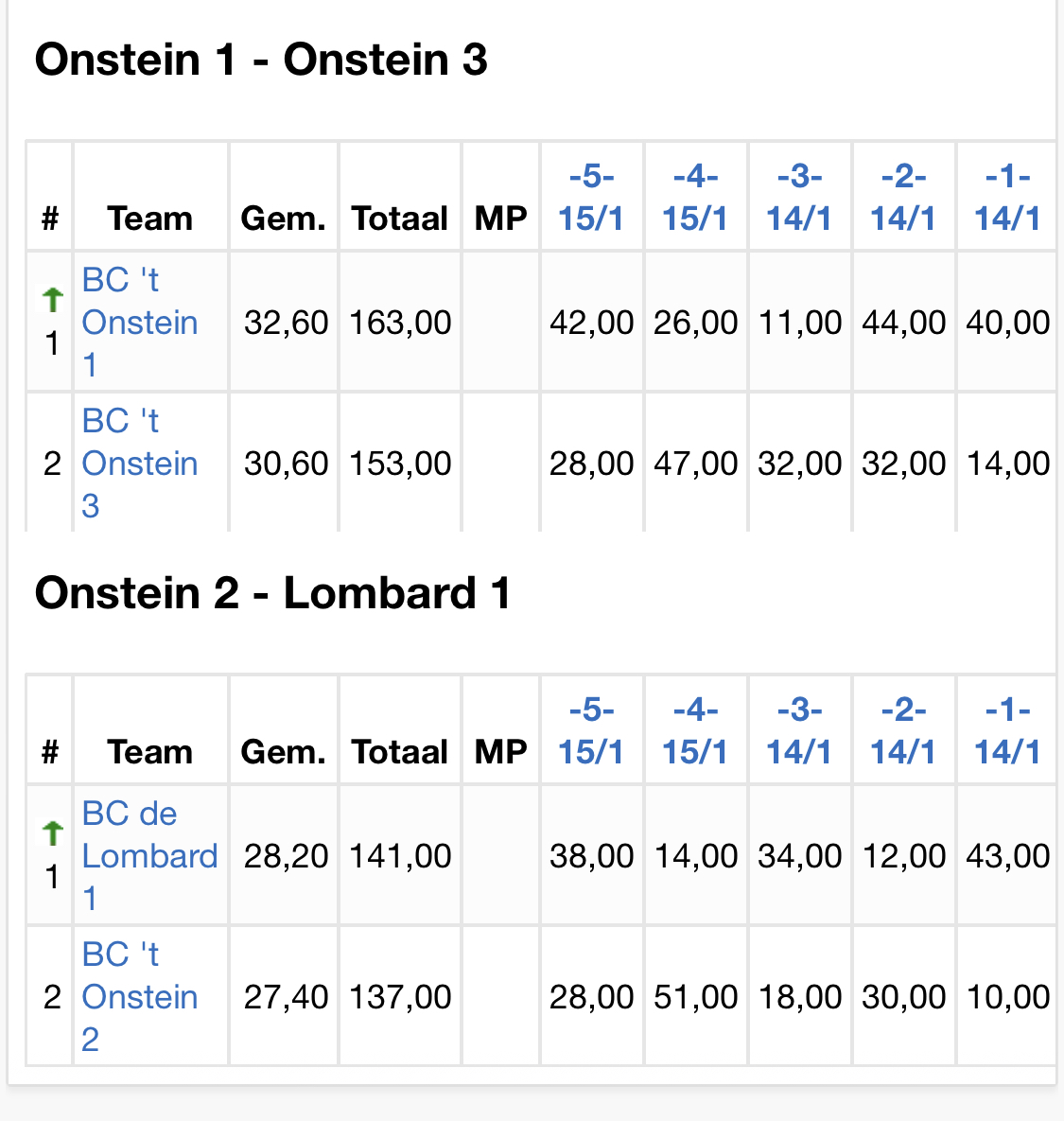Image resolution: width=1064 pixels, height=1121 pixels.
Task: Open round -5- 15/1 in the Onstein 1 - Onstein 3 table
Action: coord(591,198)
